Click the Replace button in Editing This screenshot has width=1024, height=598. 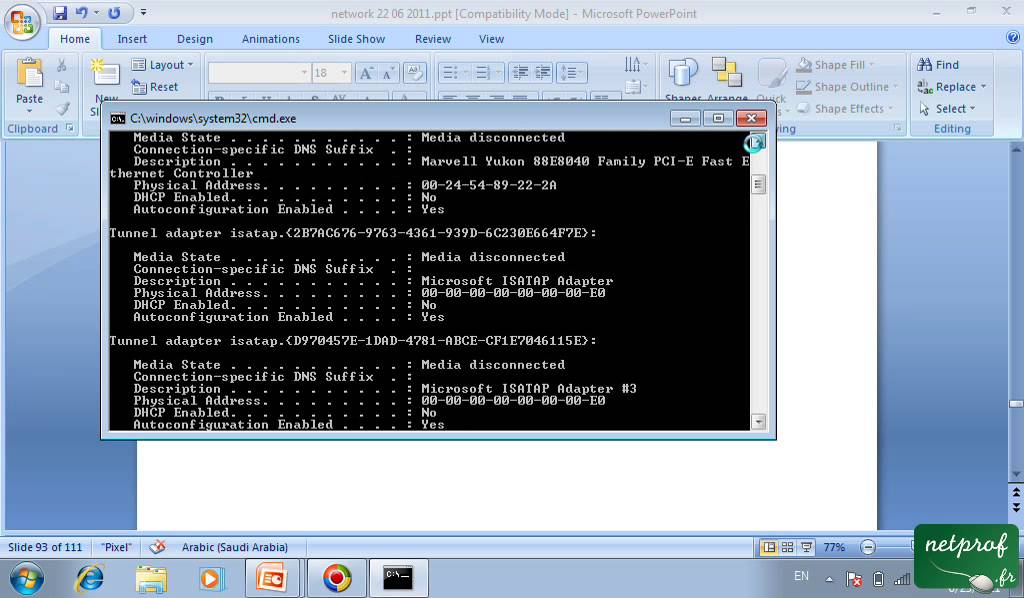coord(952,87)
